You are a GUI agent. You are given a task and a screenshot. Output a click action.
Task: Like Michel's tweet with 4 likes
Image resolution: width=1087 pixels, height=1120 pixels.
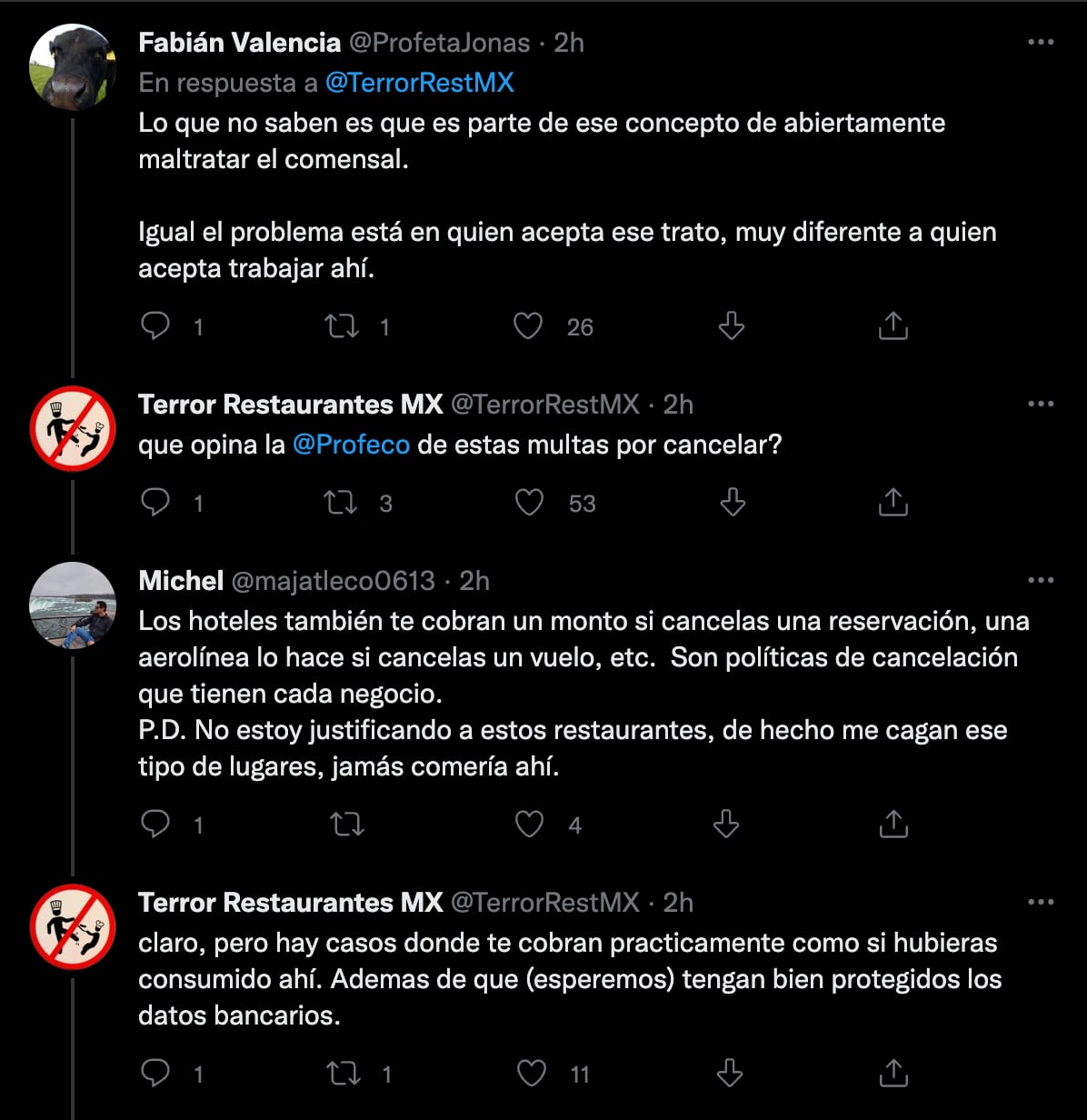[528, 824]
